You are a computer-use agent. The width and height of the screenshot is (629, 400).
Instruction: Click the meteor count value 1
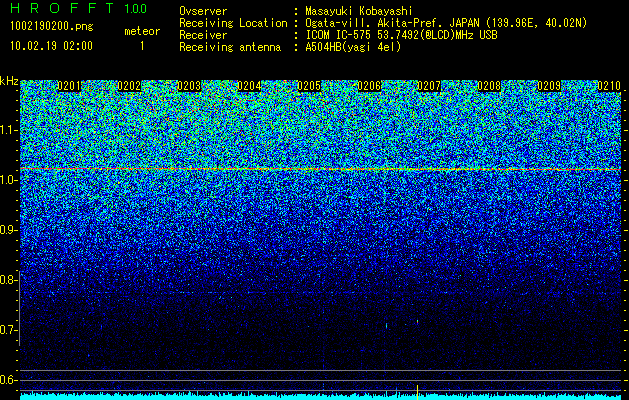point(142,46)
